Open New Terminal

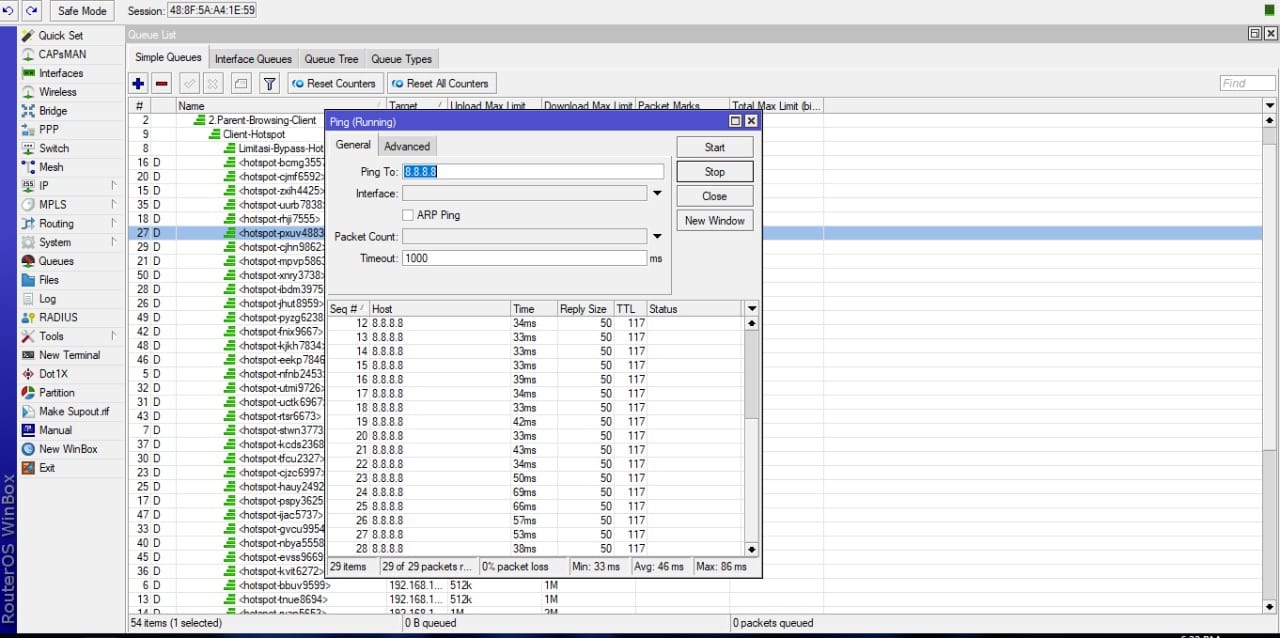click(69, 355)
